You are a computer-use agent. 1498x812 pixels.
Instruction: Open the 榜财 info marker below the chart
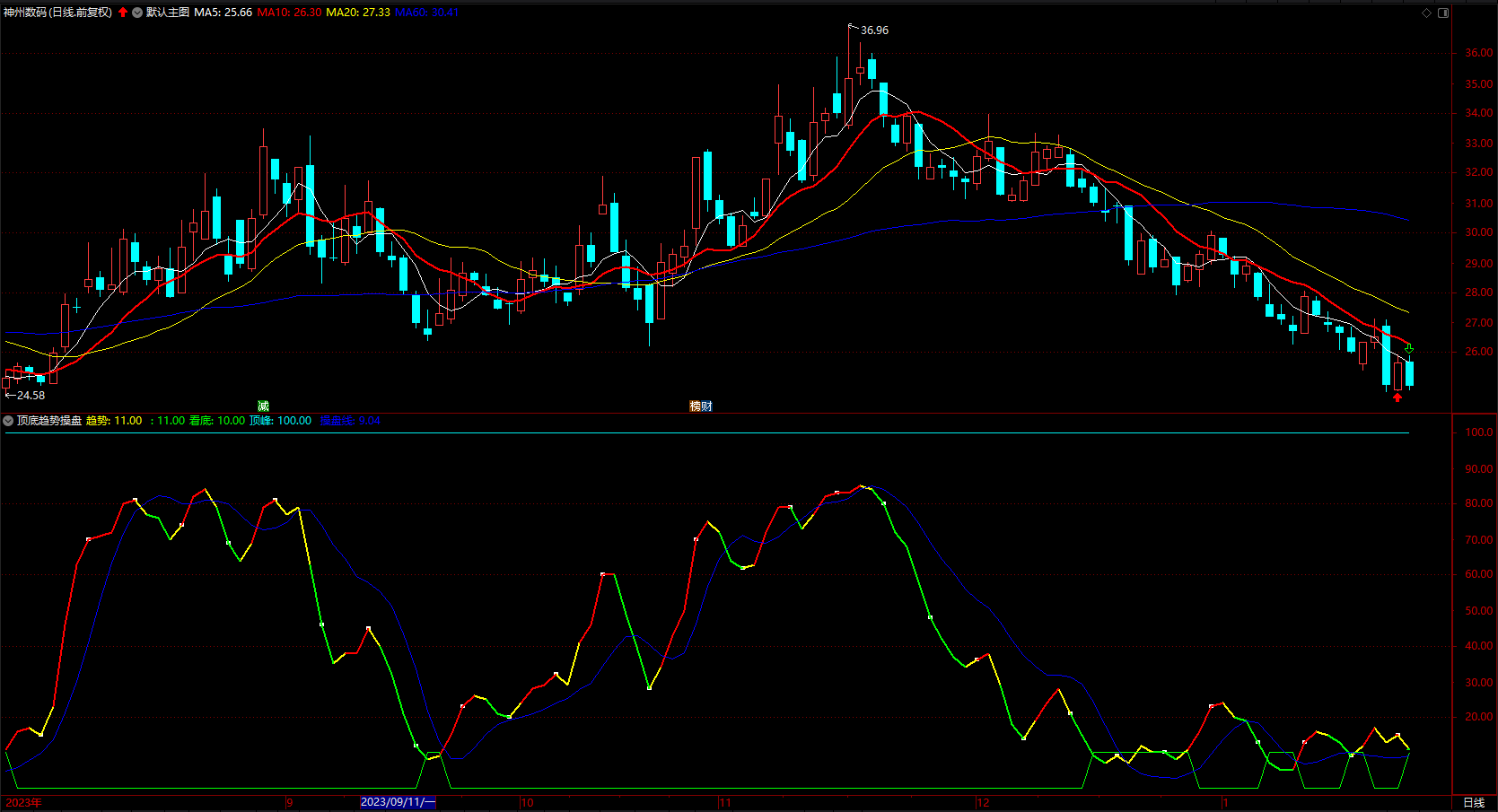(x=701, y=406)
